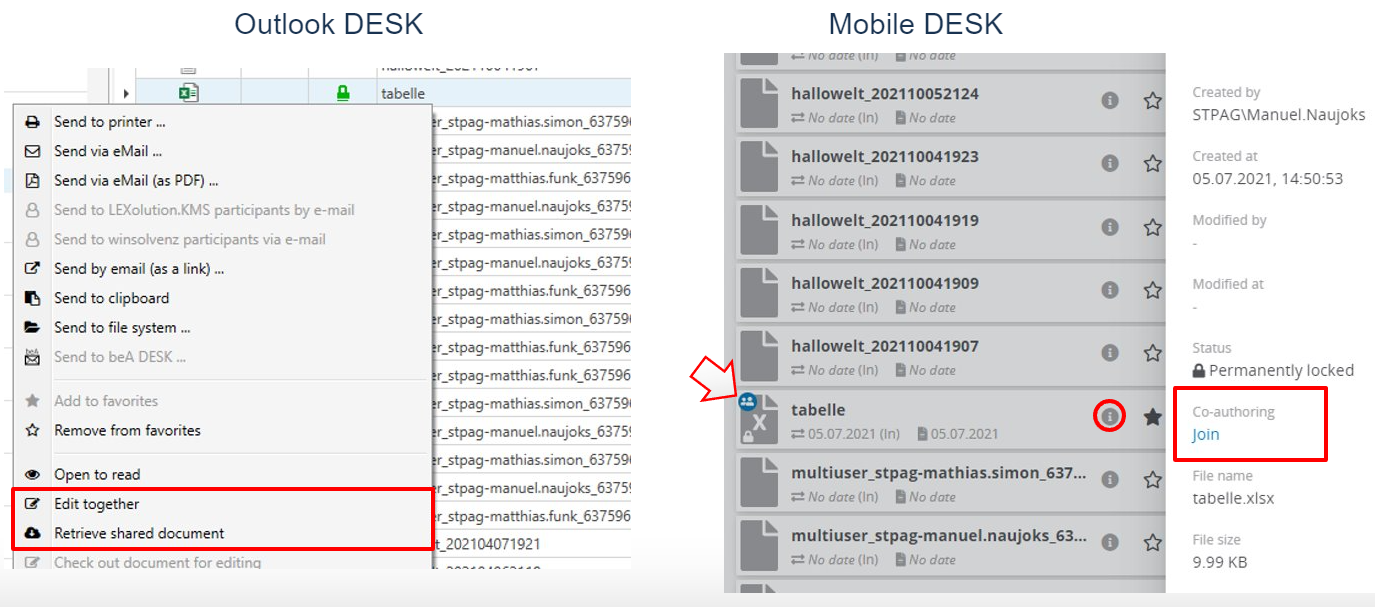Select 'Open to read' menu entry
This screenshot has height=607, width=1375.
(x=97, y=474)
